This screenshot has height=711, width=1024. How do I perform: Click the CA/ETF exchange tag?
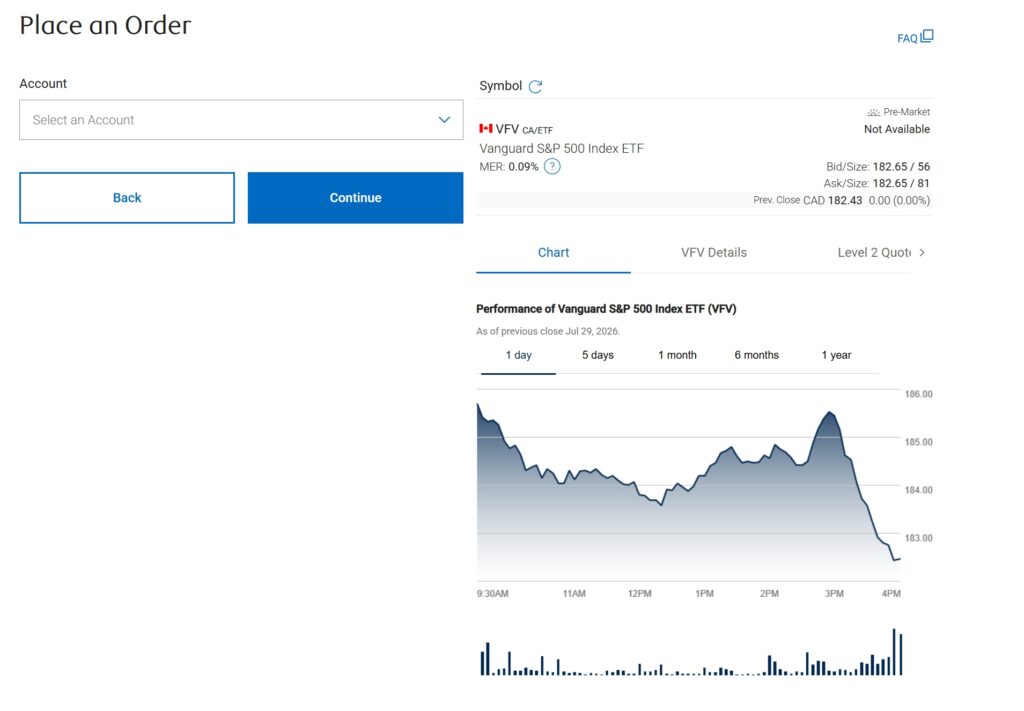pos(537,131)
